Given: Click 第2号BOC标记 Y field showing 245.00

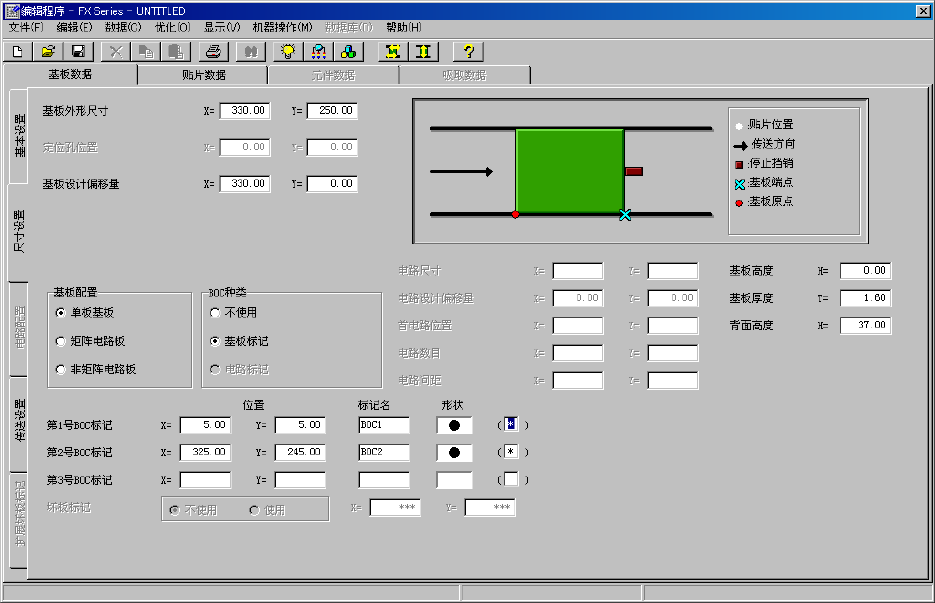Looking at the screenshot, I should click(x=301, y=453).
